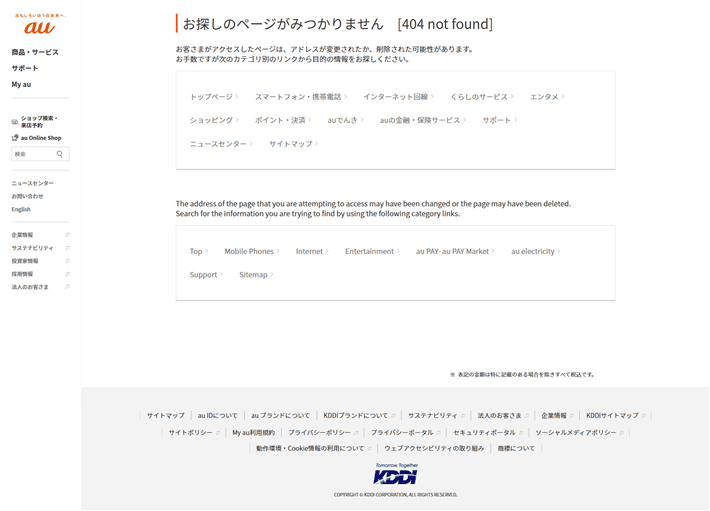Open footer au IDについて link
This screenshot has height=511, width=710.
(217, 415)
